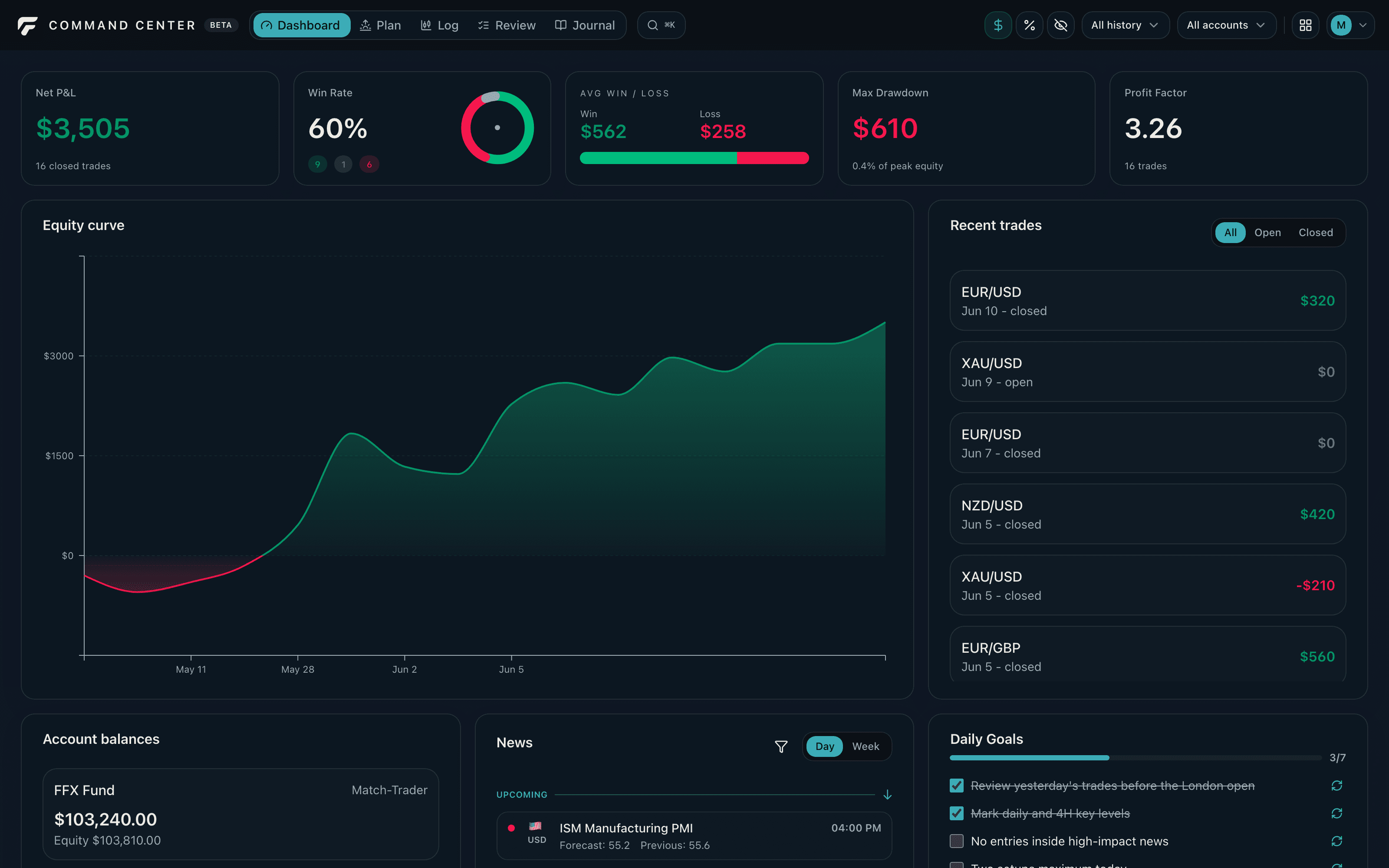
Task: Open the search command palette
Action: pyautogui.click(x=661, y=25)
